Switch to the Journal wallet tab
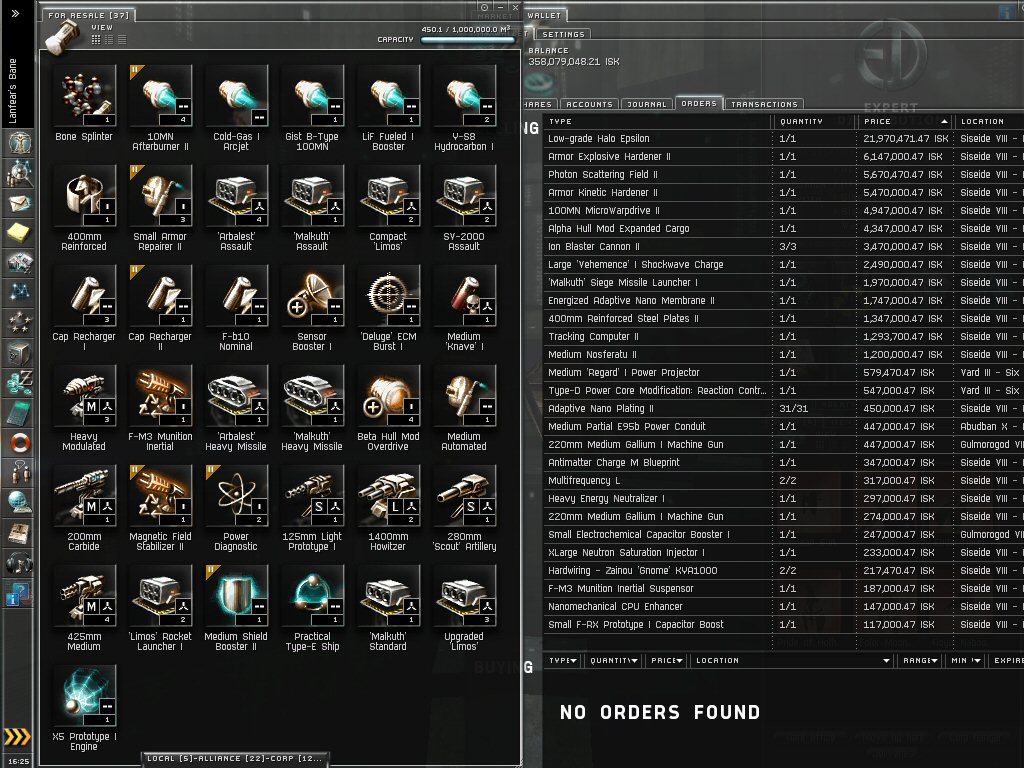Image resolution: width=1024 pixels, height=768 pixels. (x=647, y=104)
